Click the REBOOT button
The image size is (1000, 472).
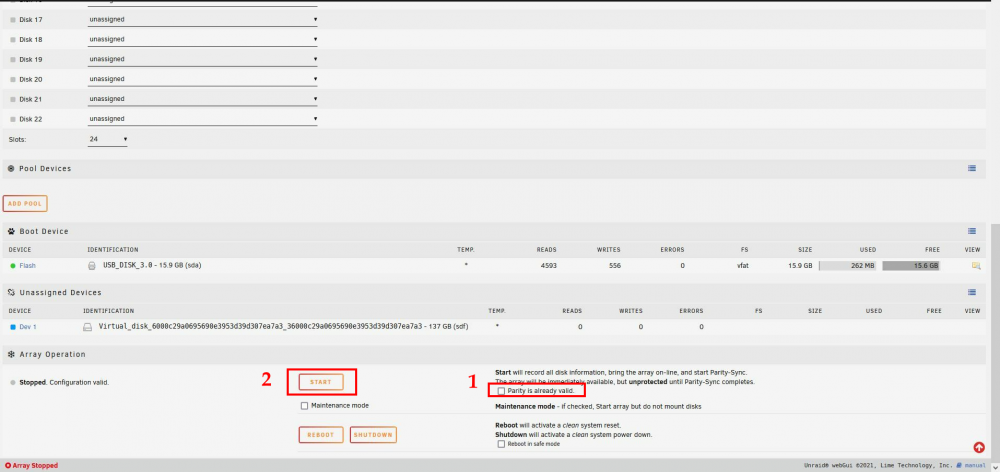point(321,435)
